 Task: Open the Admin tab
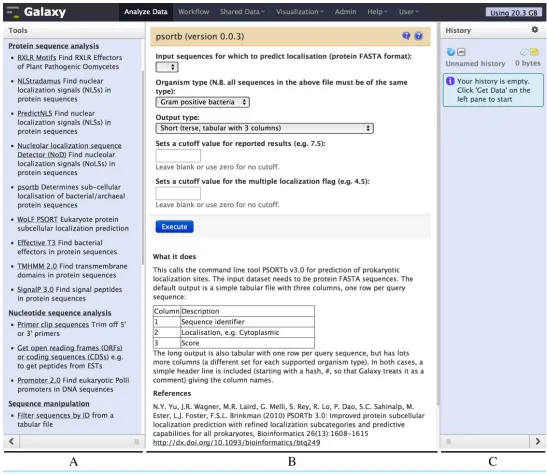(345, 12)
